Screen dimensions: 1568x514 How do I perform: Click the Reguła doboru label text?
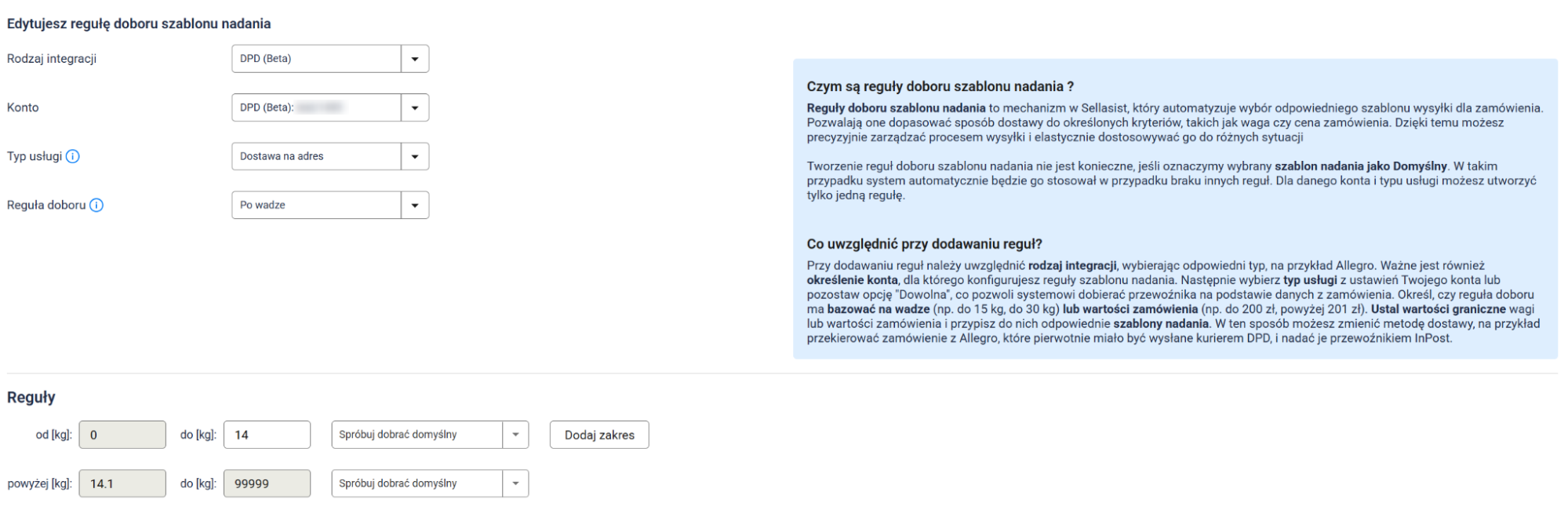point(46,205)
